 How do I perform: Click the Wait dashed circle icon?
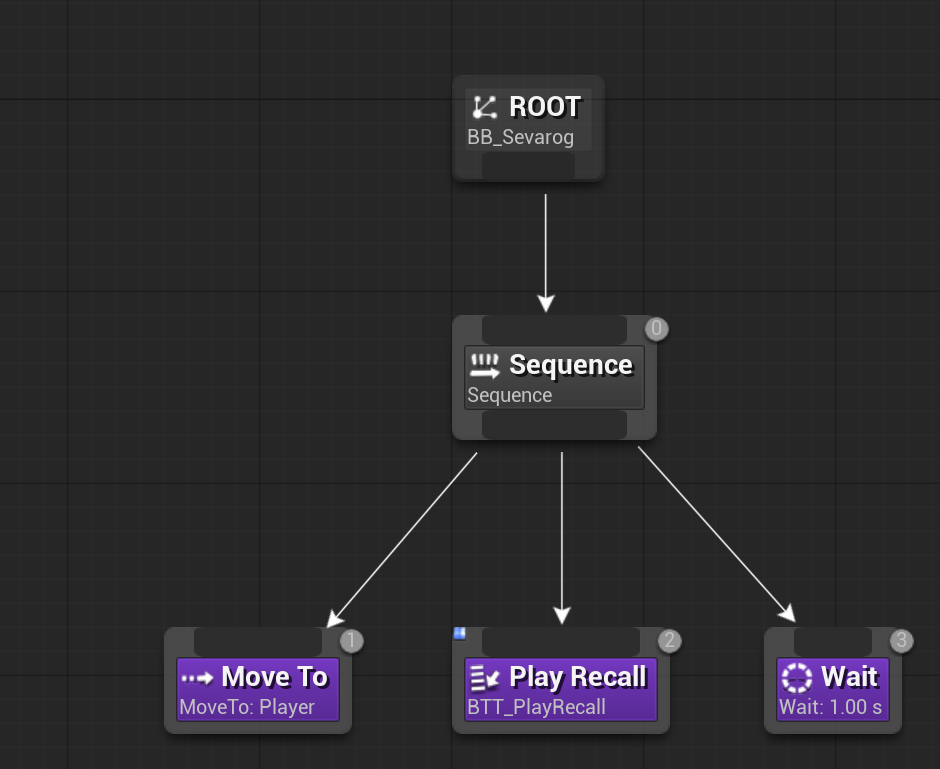click(797, 678)
